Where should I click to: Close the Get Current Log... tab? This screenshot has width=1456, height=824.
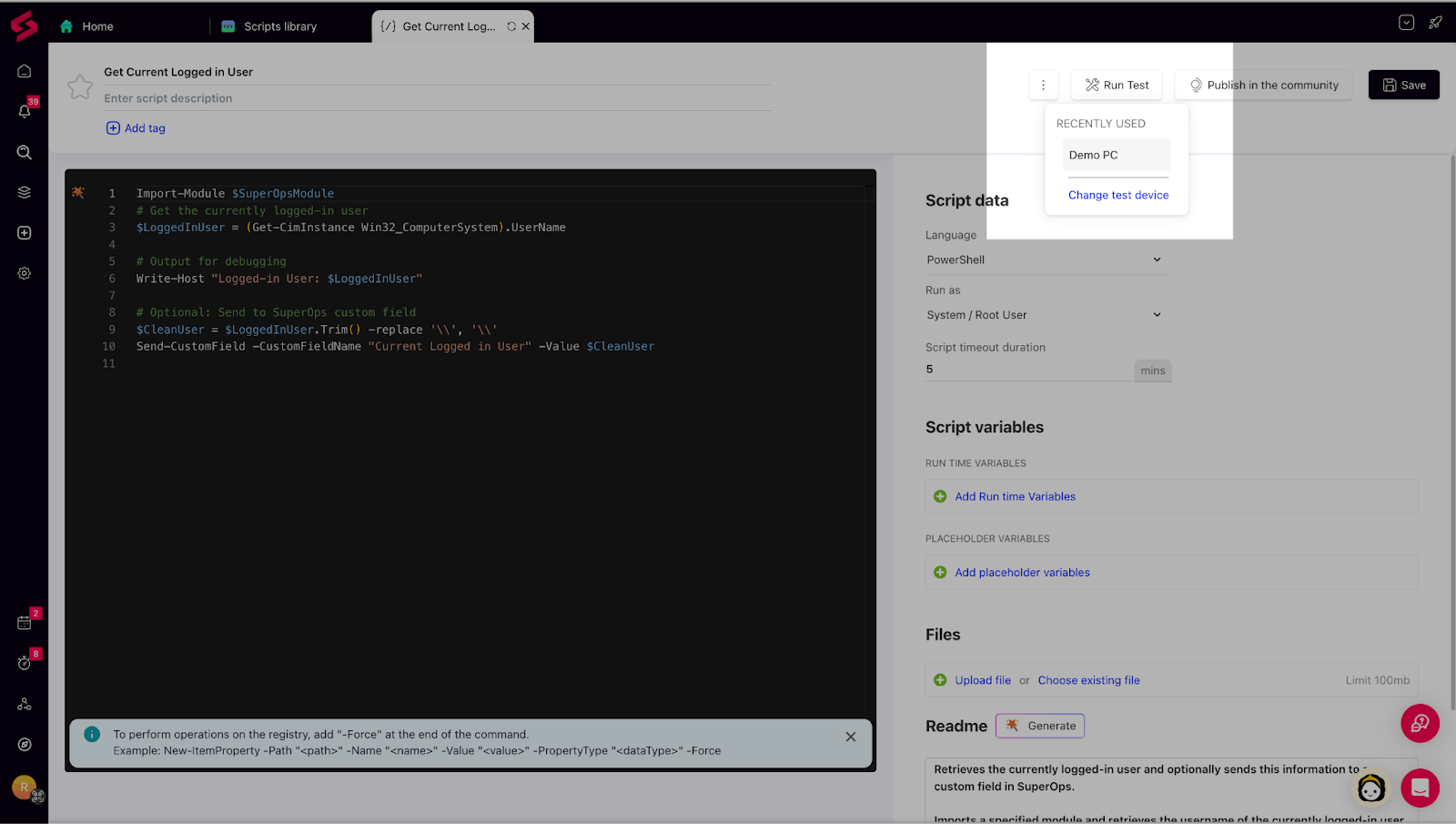coord(526,26)
